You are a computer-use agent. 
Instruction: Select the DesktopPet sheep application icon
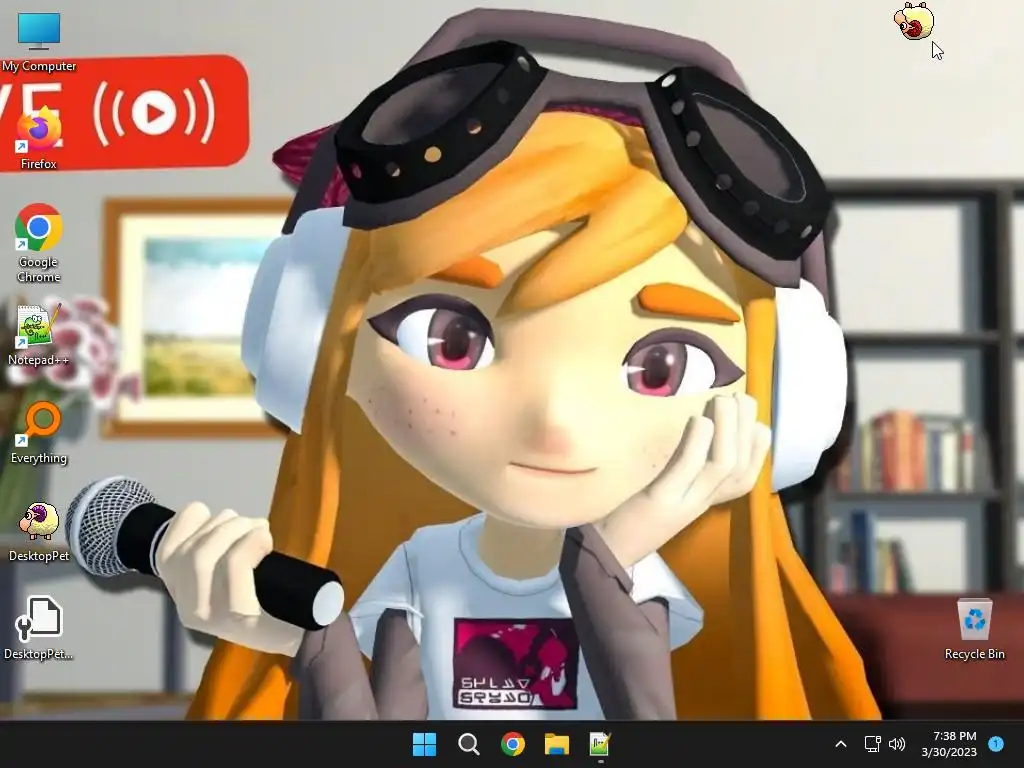[x=39, y=531]
